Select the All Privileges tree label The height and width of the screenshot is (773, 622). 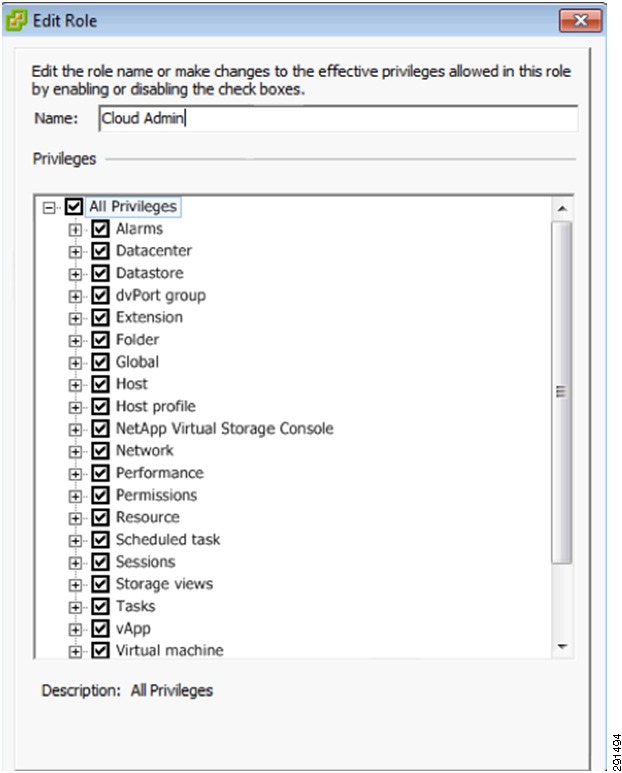(133, 207)
